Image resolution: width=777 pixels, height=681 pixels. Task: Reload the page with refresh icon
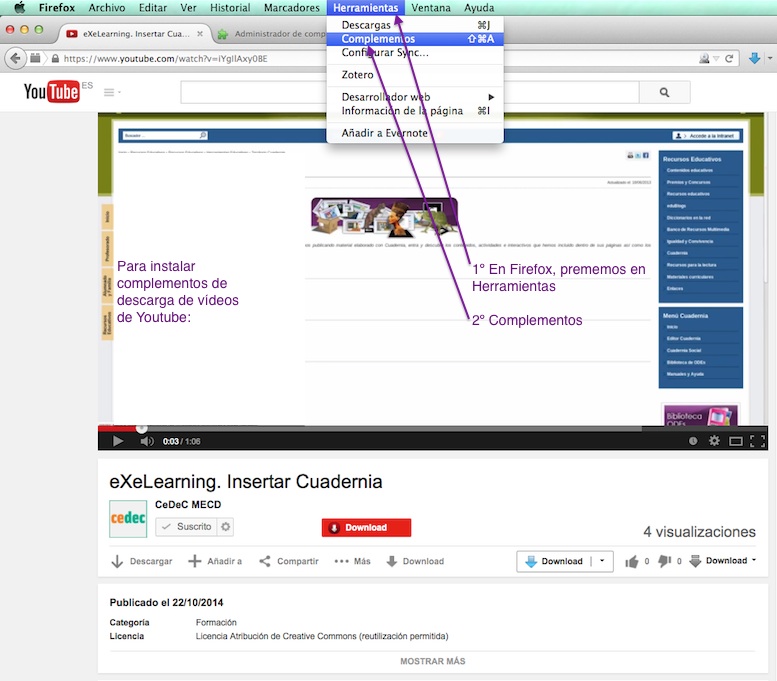pyautogui.click(x=729, y=58)
